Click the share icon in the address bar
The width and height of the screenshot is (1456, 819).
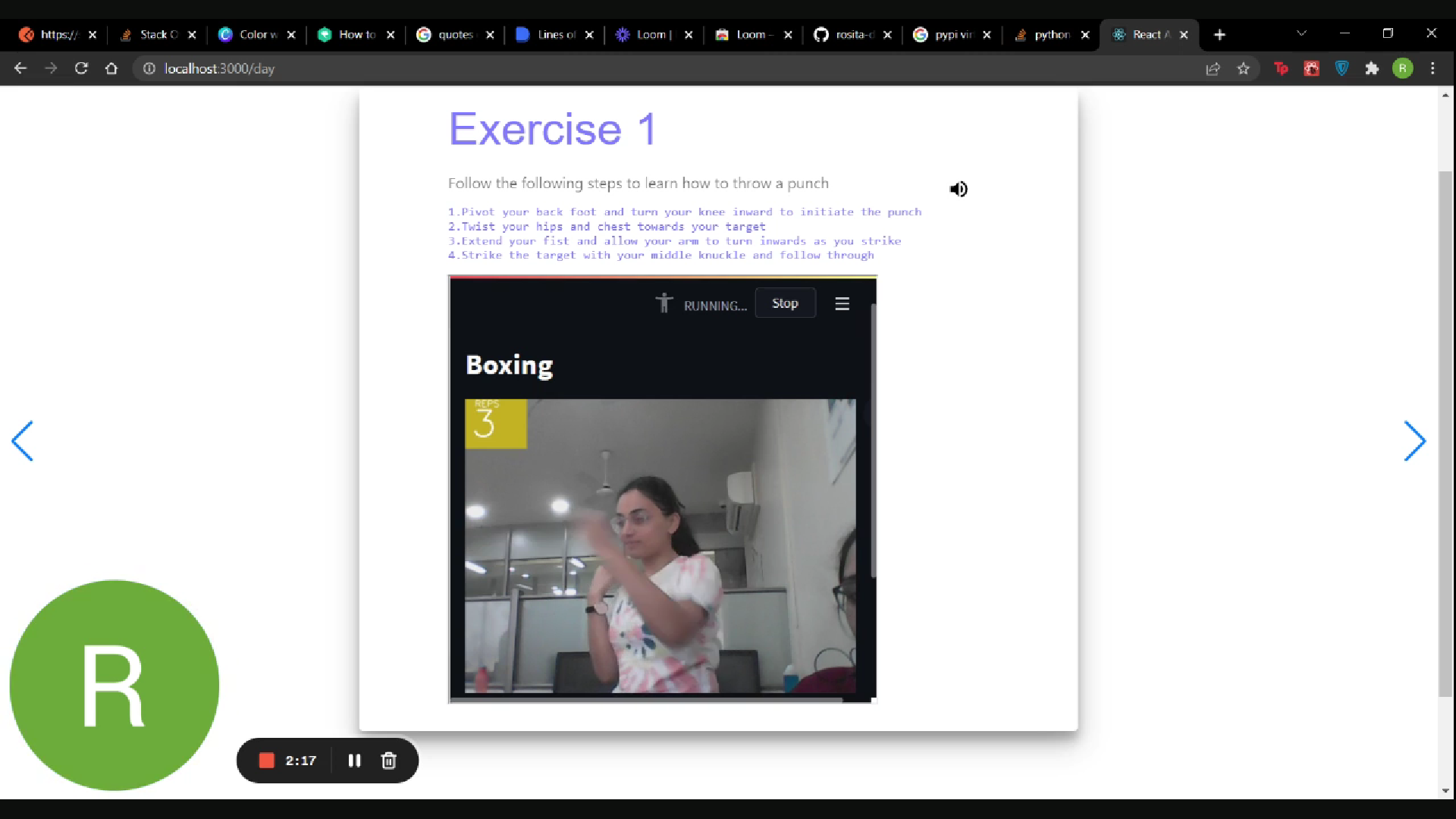tap(1213, 68)
